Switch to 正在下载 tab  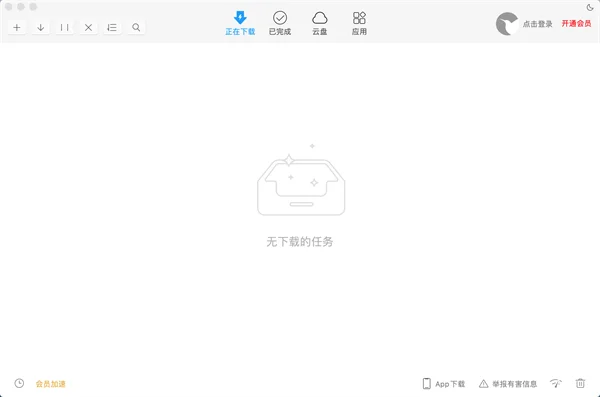click(x=240, y=23)
